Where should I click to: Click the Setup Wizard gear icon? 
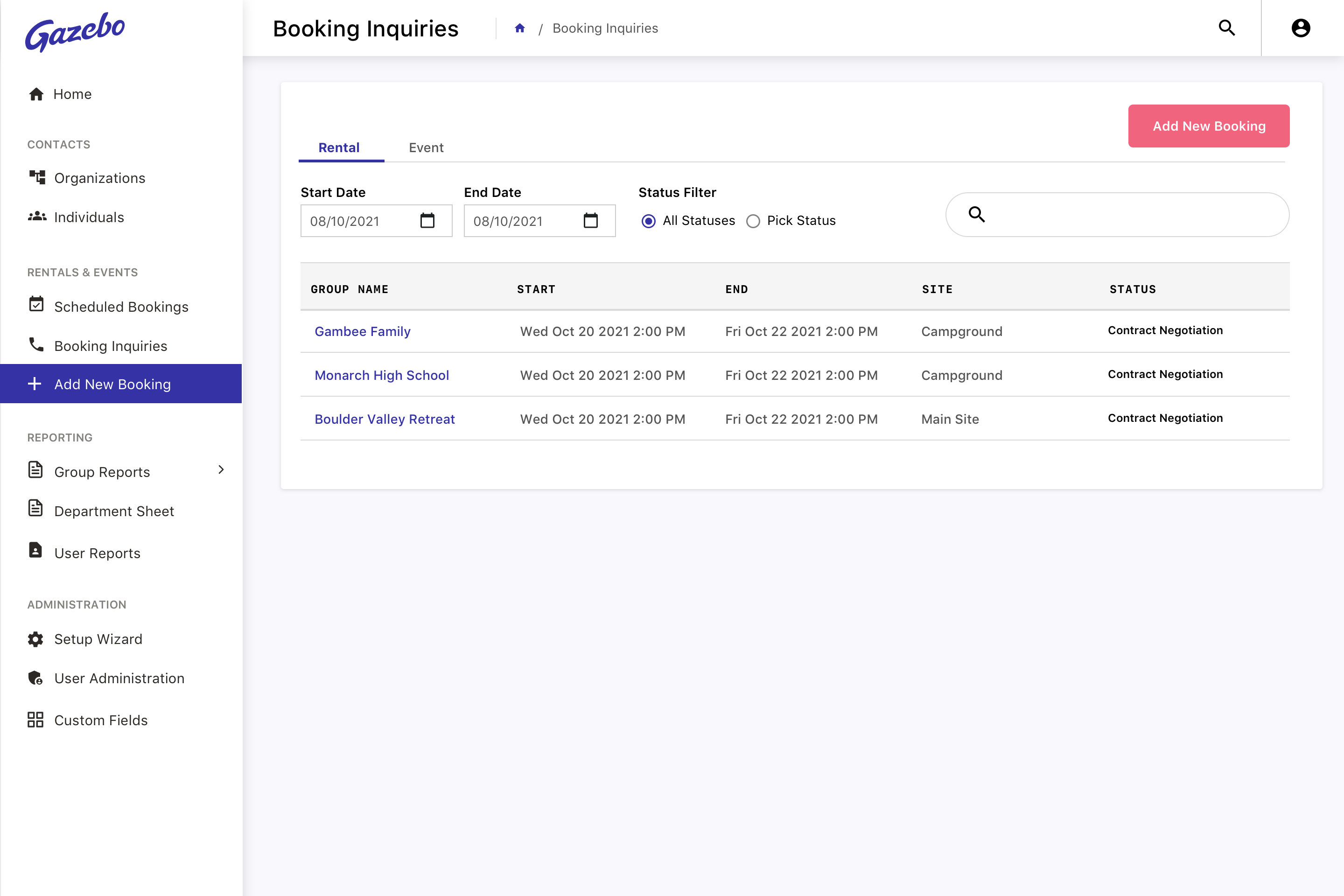(35, 639)
